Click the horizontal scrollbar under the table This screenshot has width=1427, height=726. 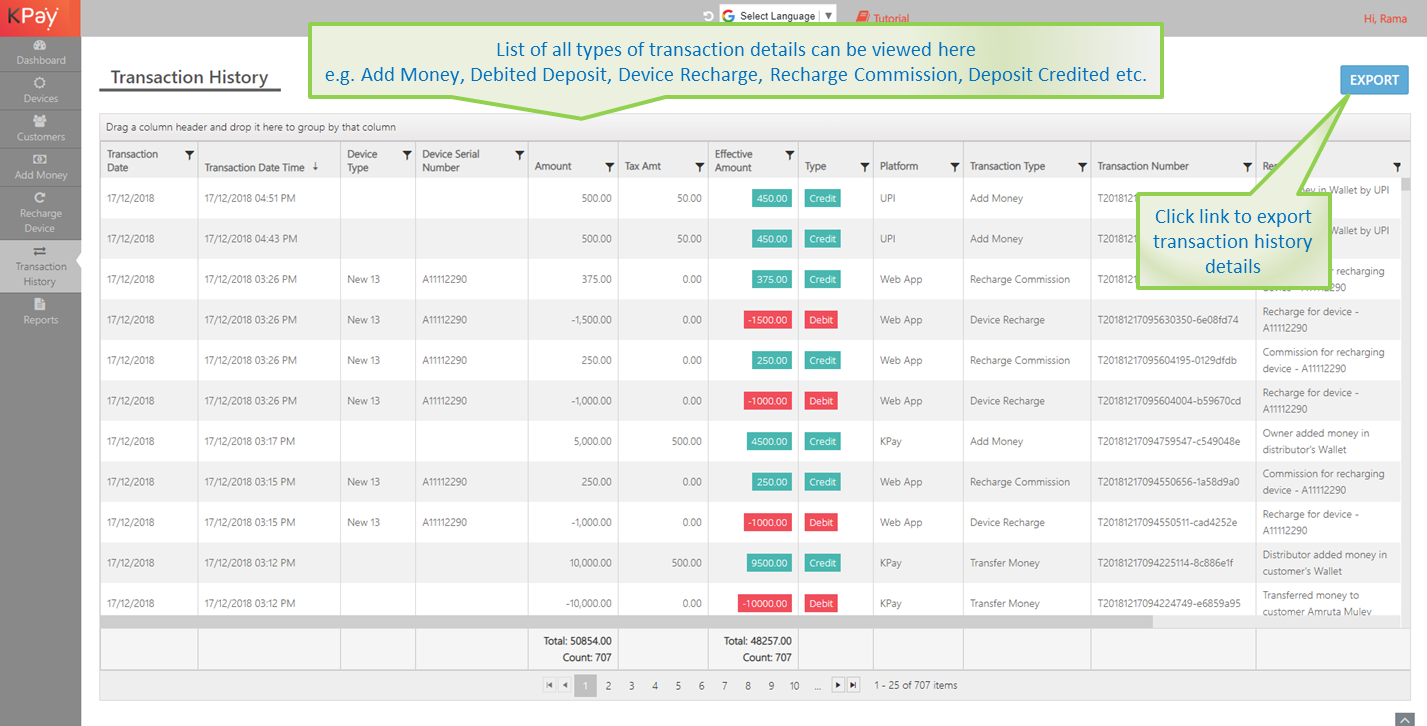pos(626,622)
